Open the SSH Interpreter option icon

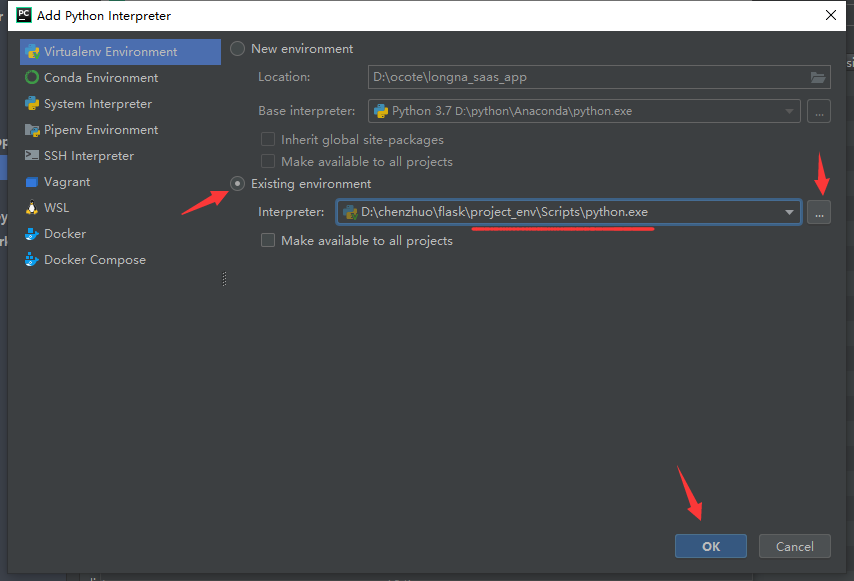pos(32,156)
